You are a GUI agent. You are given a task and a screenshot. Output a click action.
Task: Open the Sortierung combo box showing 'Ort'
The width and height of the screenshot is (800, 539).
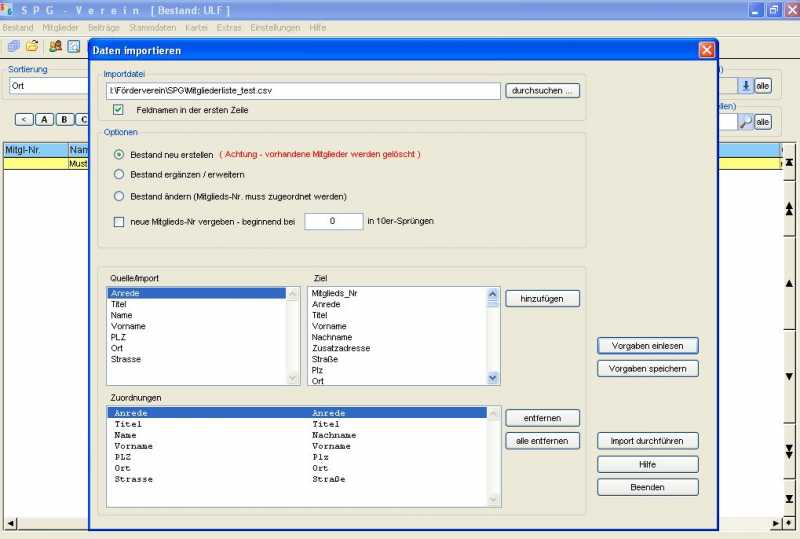(45, 86)
